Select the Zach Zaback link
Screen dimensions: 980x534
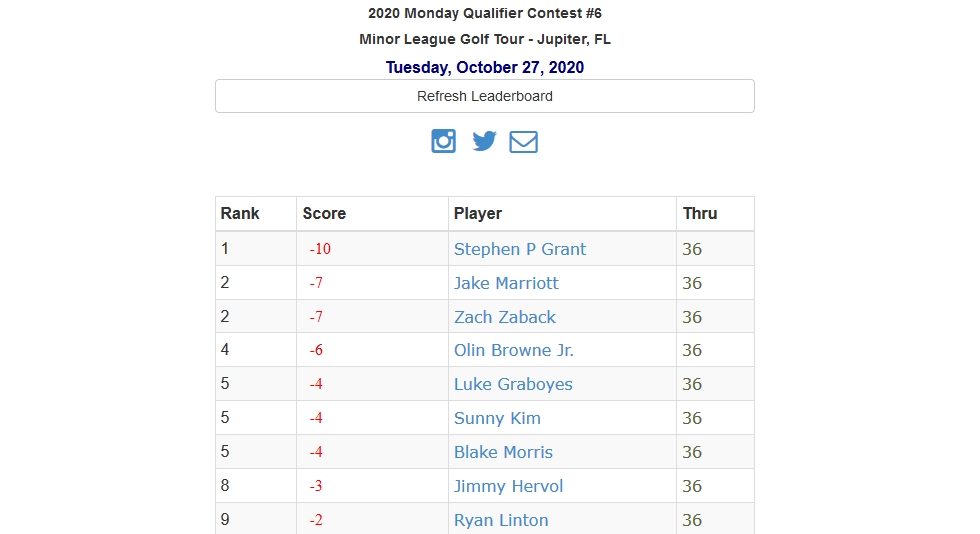click(504, 317)
